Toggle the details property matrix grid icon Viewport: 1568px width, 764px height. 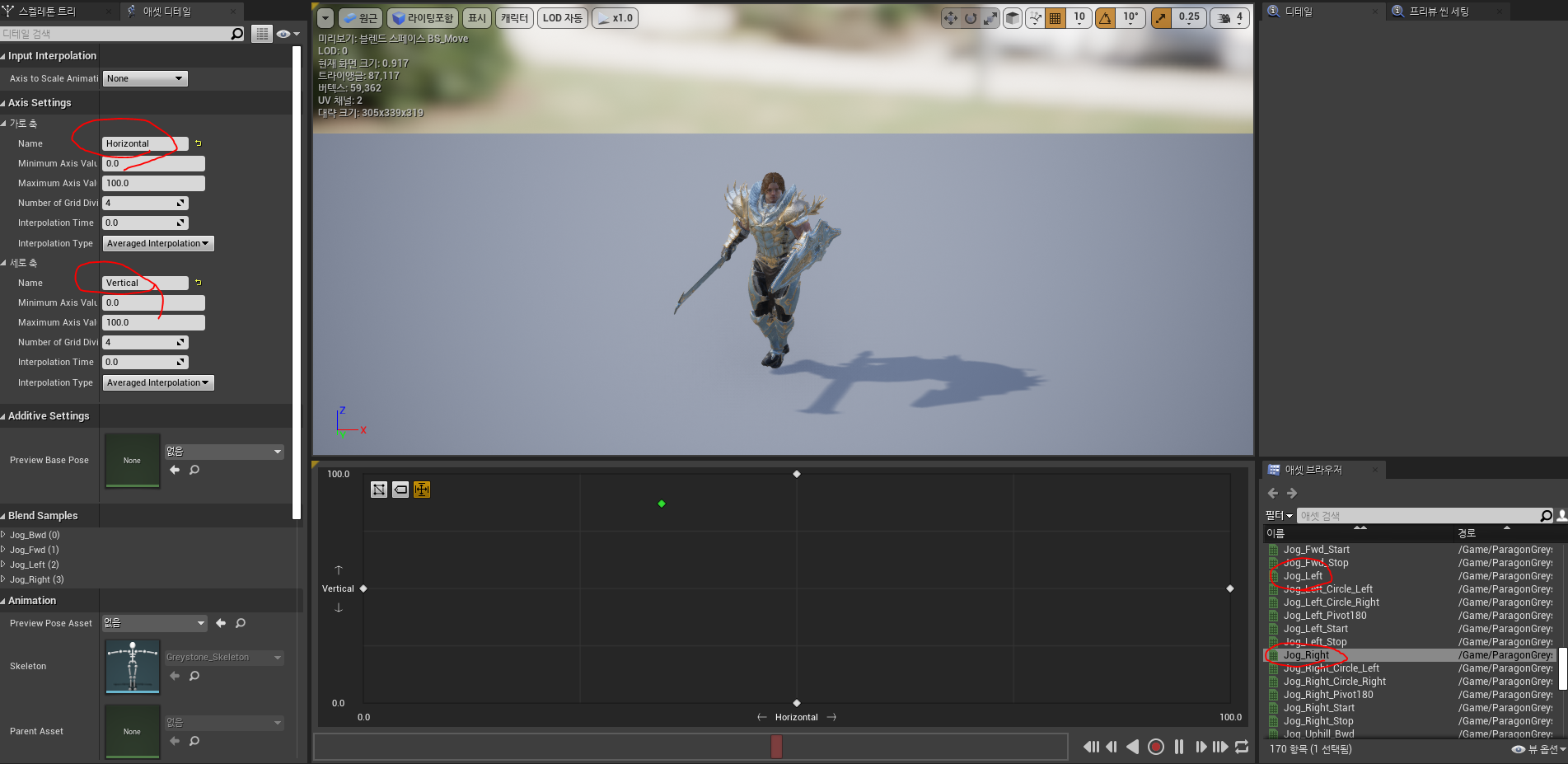click(x=262, y=34)
